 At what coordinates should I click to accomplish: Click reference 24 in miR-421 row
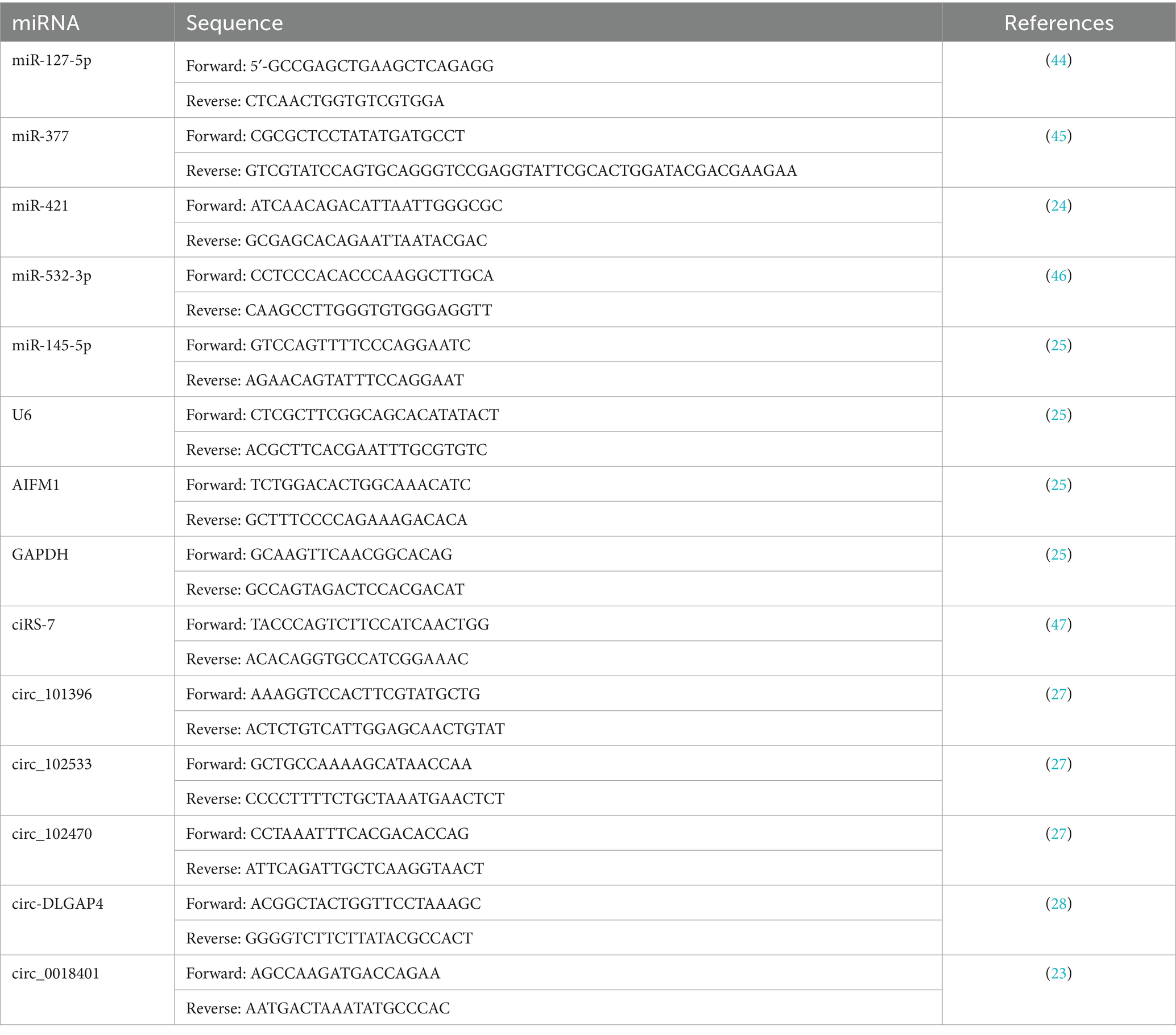1059,205
